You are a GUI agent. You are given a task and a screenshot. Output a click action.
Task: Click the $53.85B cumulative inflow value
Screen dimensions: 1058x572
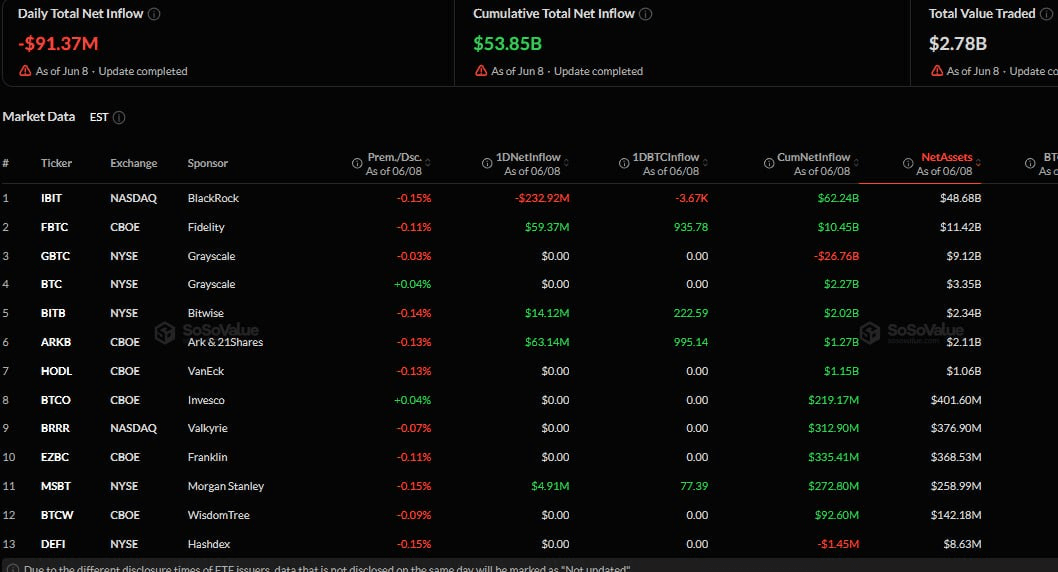pyautogui.click(x=507, y=44)
